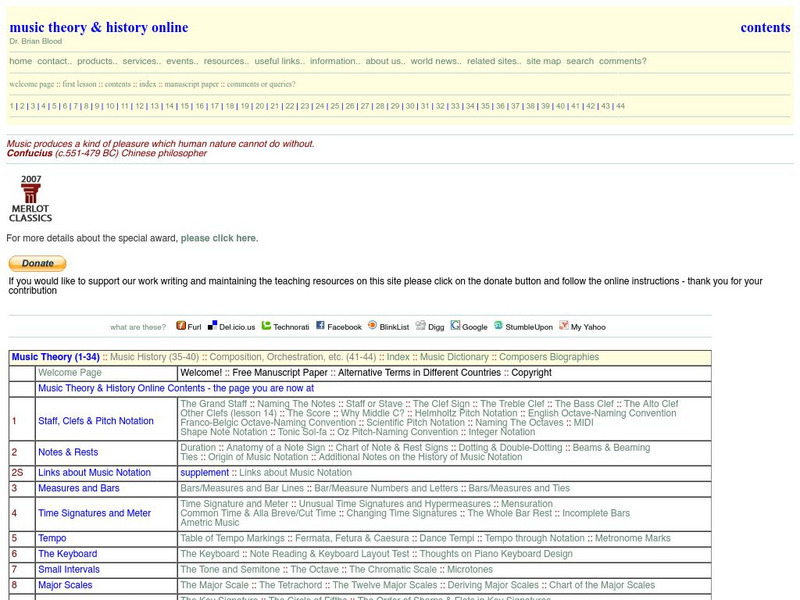Open the 'Staff, Clefs & Pitch Notation' lesson
This screenshot has width=800, height=600.
pyautogui.click(x=96, y=421)
